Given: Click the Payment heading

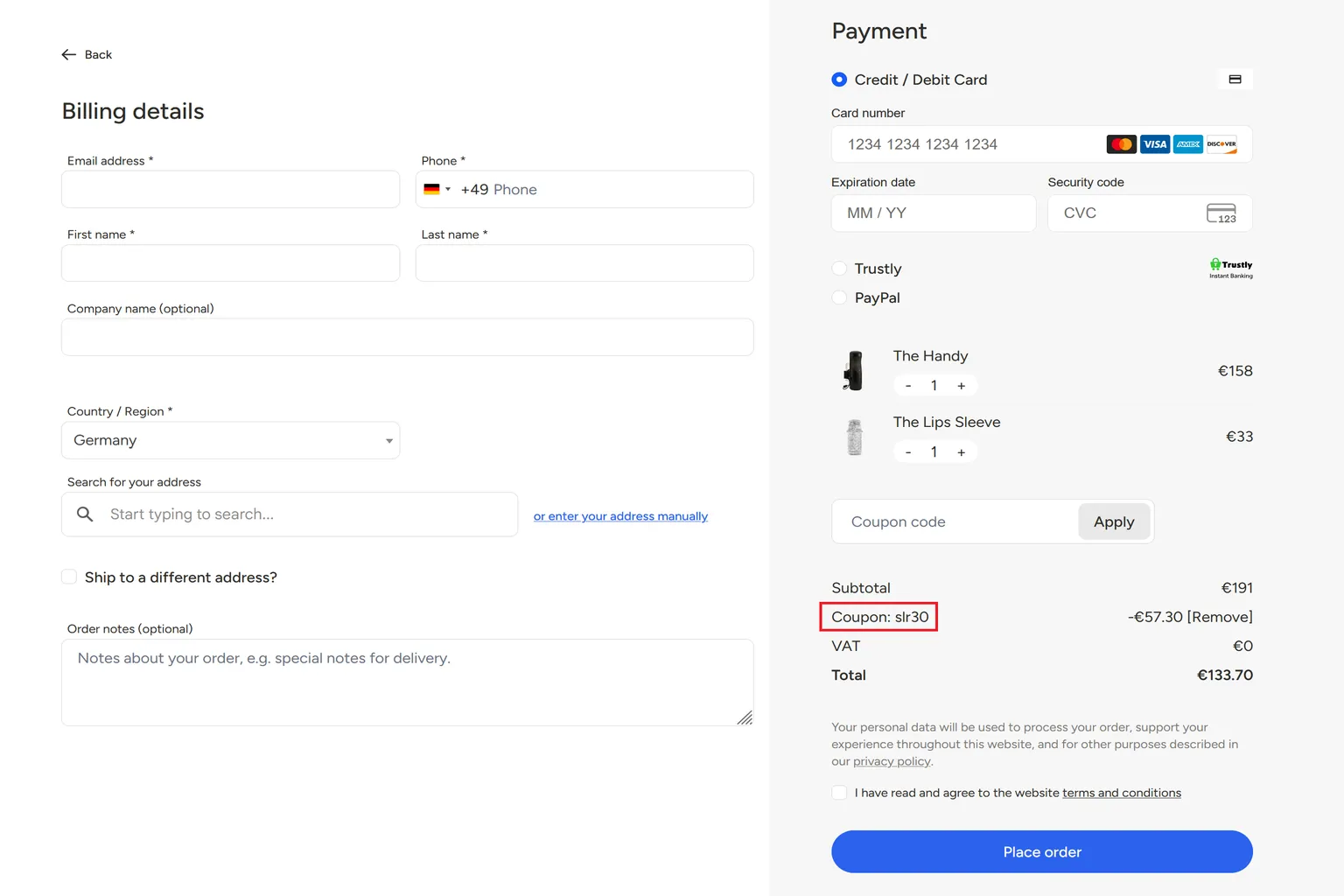Looking at the screenshot, I should click(x=878, y=31).
